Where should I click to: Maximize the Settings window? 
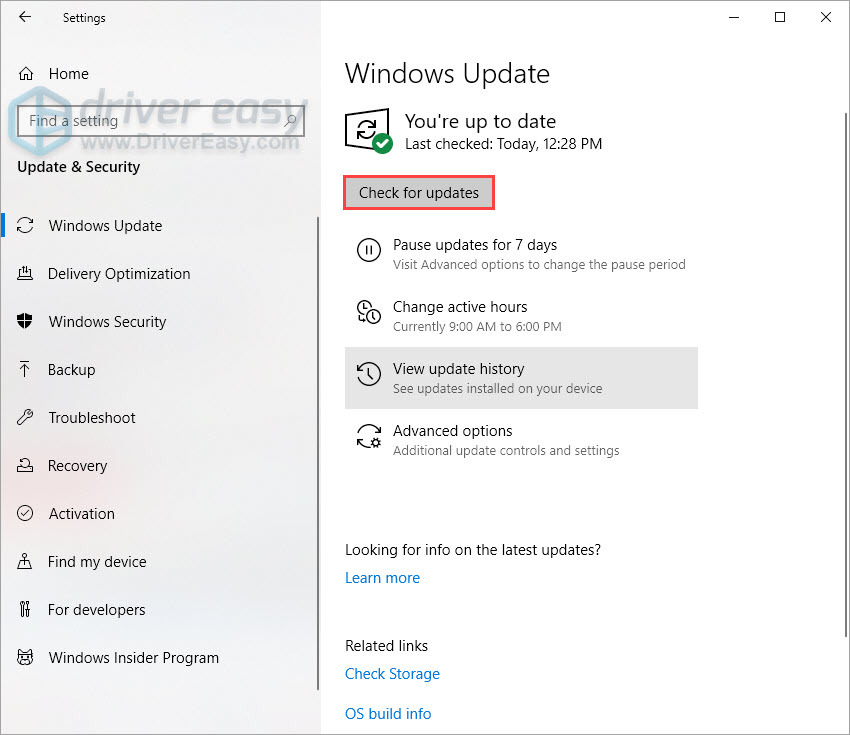tap(780, 17)
